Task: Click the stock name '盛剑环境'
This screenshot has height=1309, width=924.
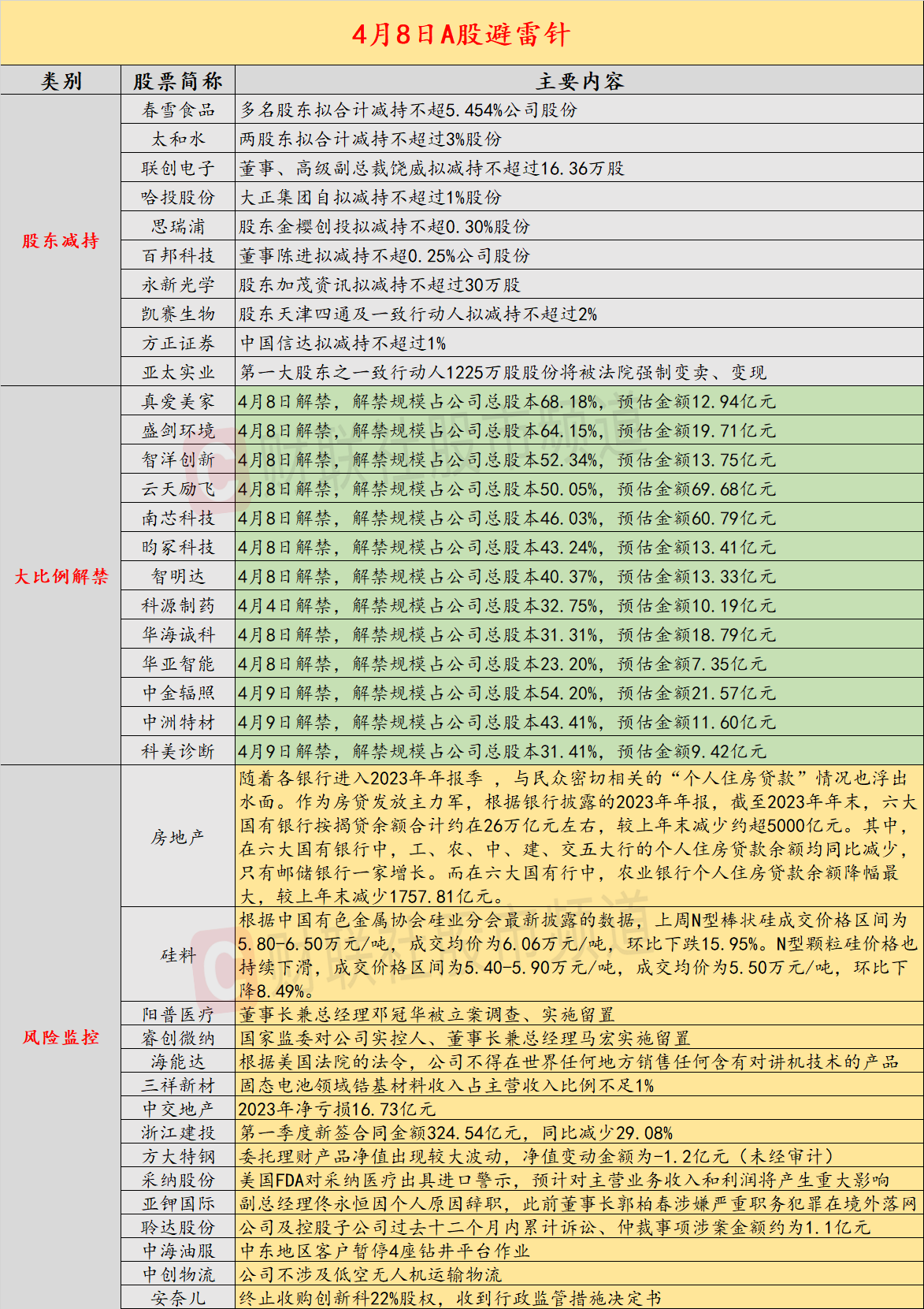Action: [178, 431]
